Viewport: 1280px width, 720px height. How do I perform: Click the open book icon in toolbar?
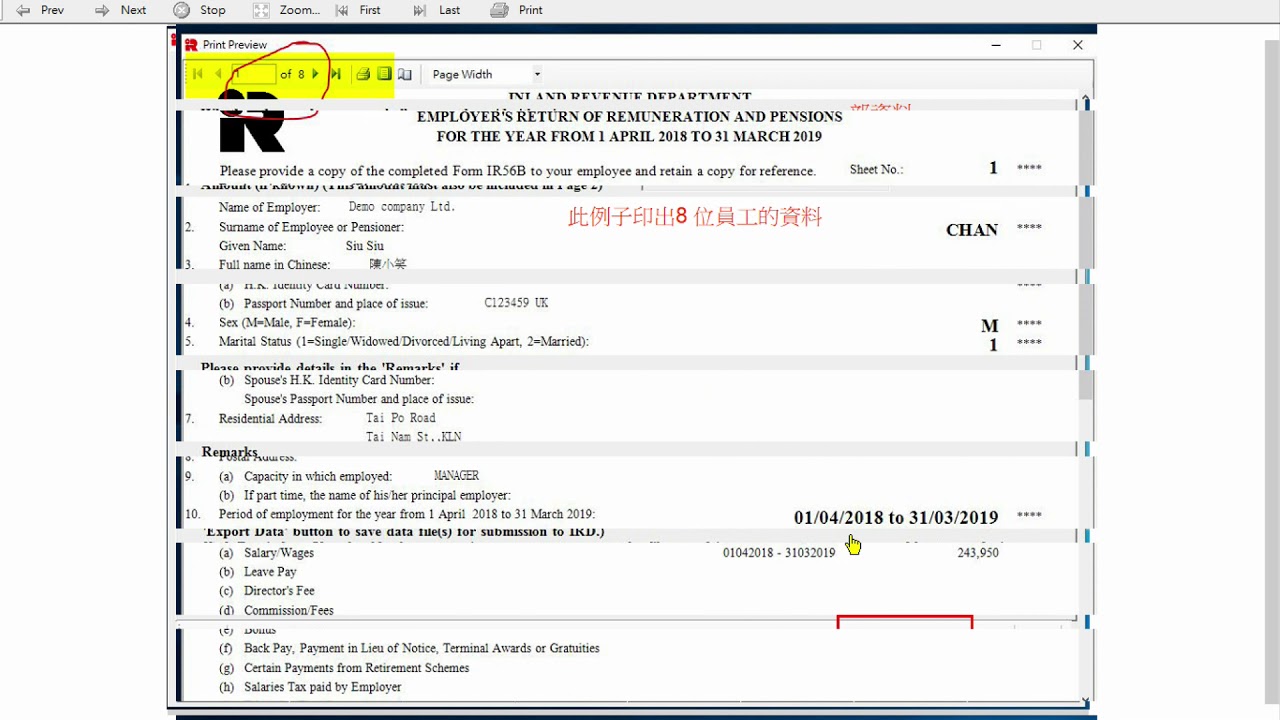pyautogui.click(x=405, y=74)
